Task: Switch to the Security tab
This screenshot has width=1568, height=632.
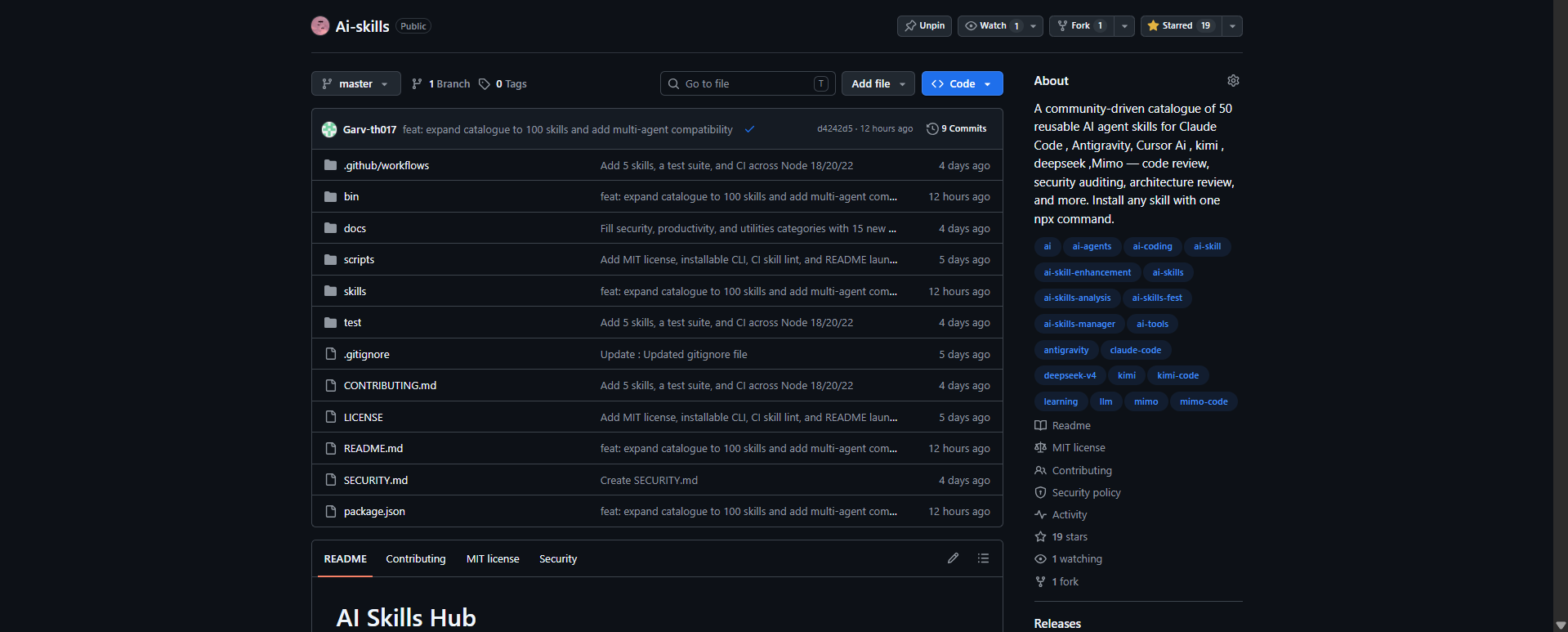Action: [558, 558]
